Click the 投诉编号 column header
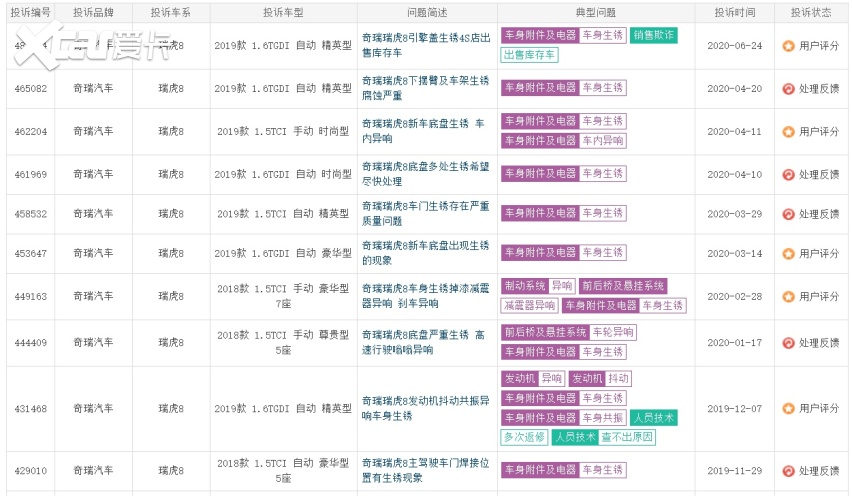The width and height of the screenshot is (852, 496). click(30, 12)
